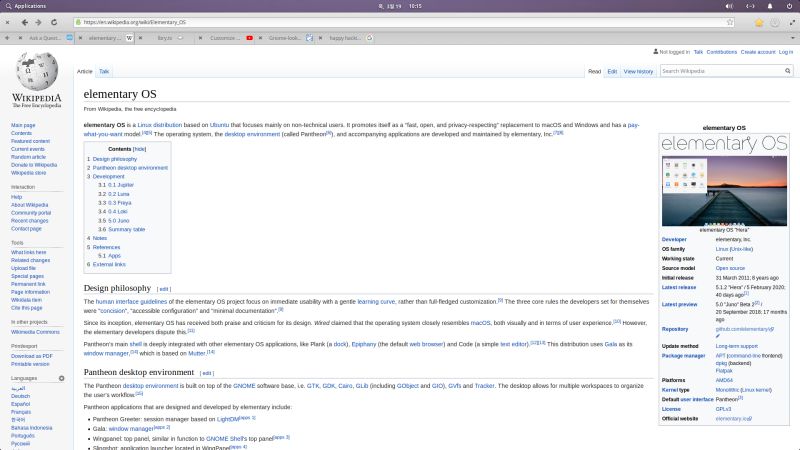The height and width of the screenshot is (450, 800).
Task: Close the 'Ask a Quest...' tab
Action: [20, 38]
